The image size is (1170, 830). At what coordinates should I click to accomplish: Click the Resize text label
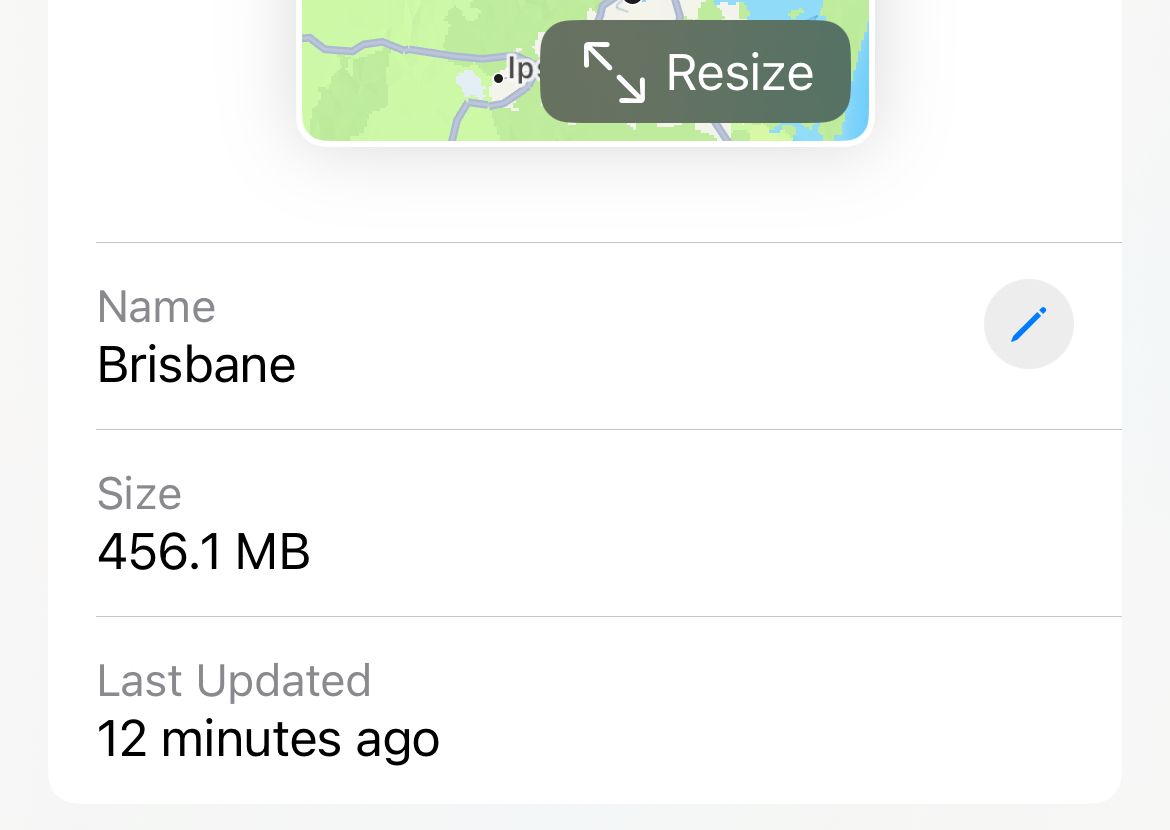[740, 71]
